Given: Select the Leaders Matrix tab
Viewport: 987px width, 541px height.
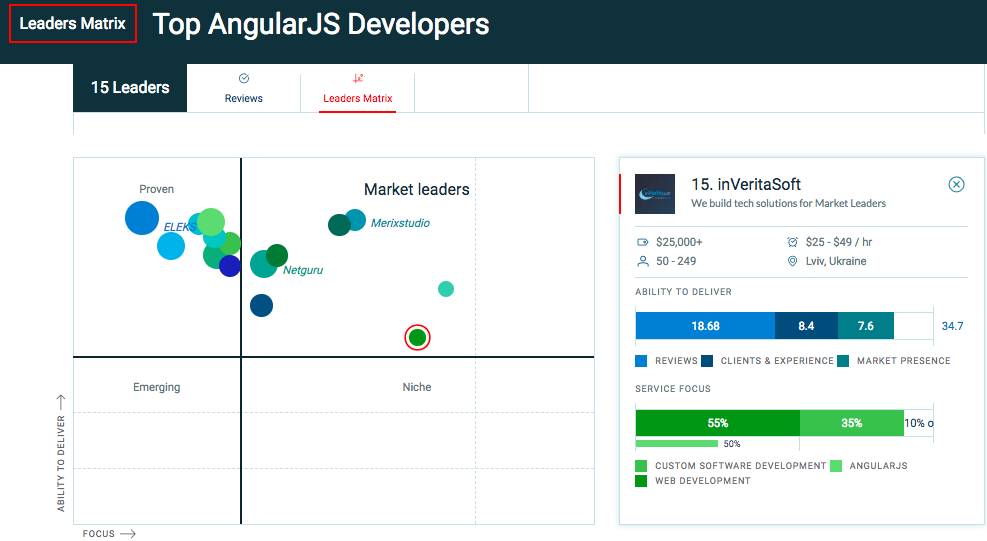Looking at the screenshot, I should tap(358, 88).
